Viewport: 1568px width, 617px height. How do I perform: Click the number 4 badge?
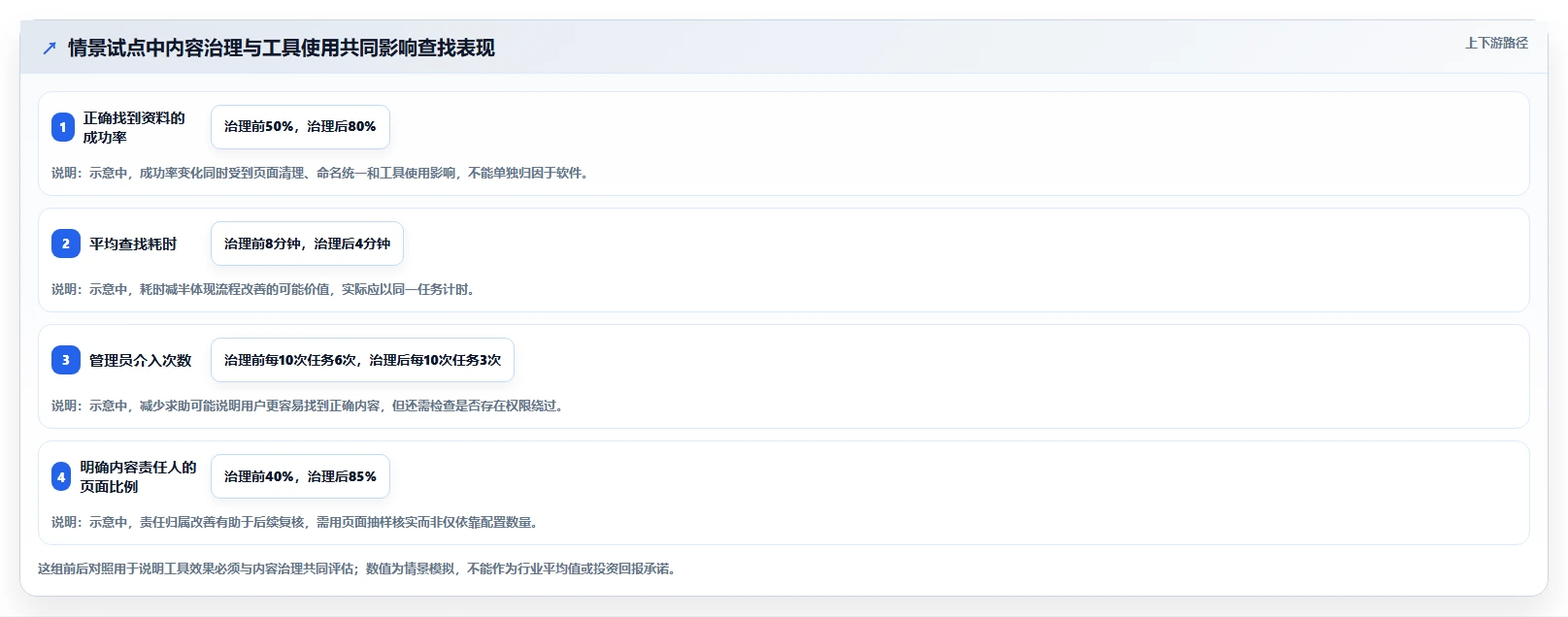61,476
